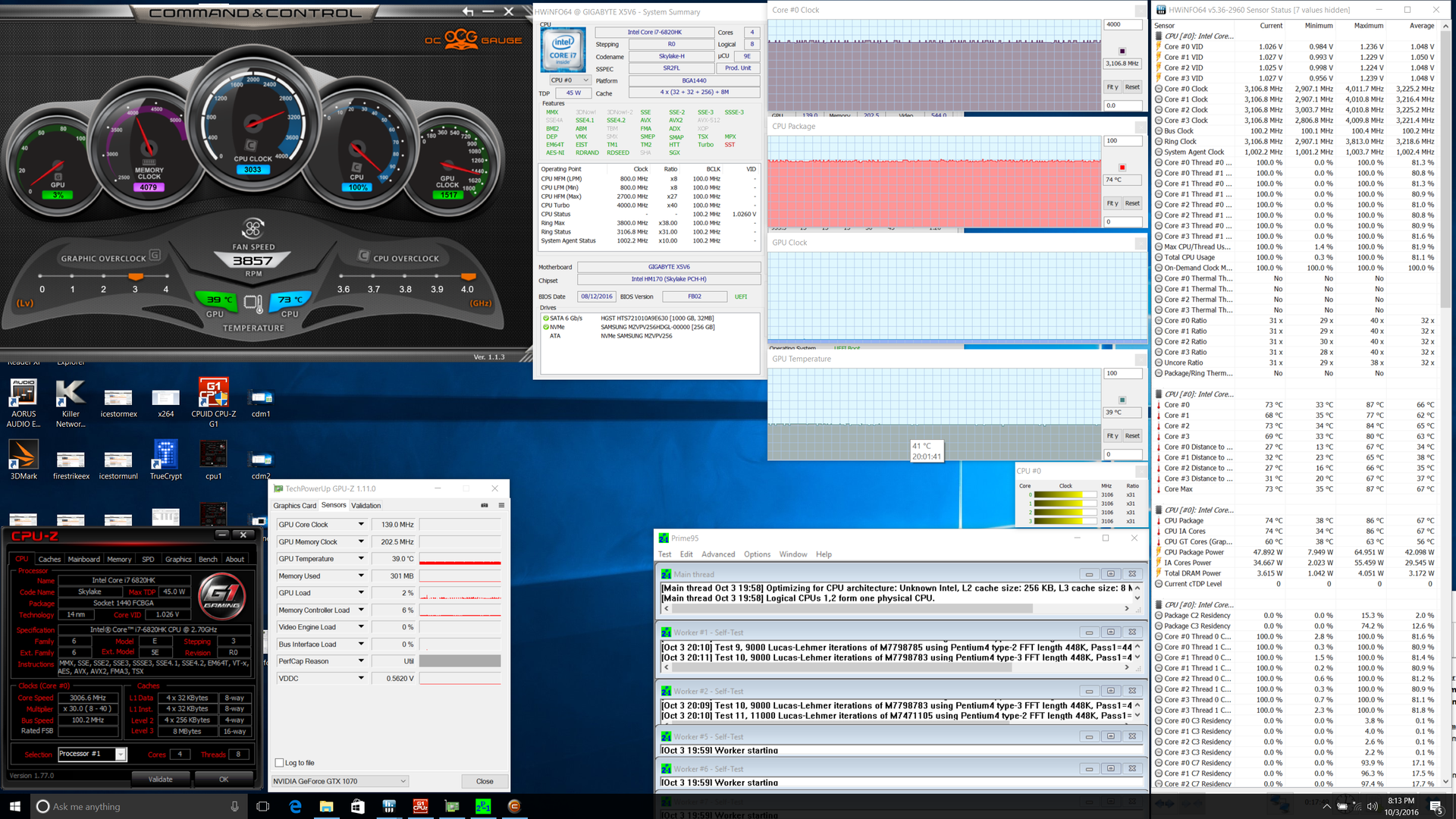The width and height of the screenshot is (1456, 819).
Task: Click the fan speed icon in OC Gauge
Action: (x=253, y=228)
